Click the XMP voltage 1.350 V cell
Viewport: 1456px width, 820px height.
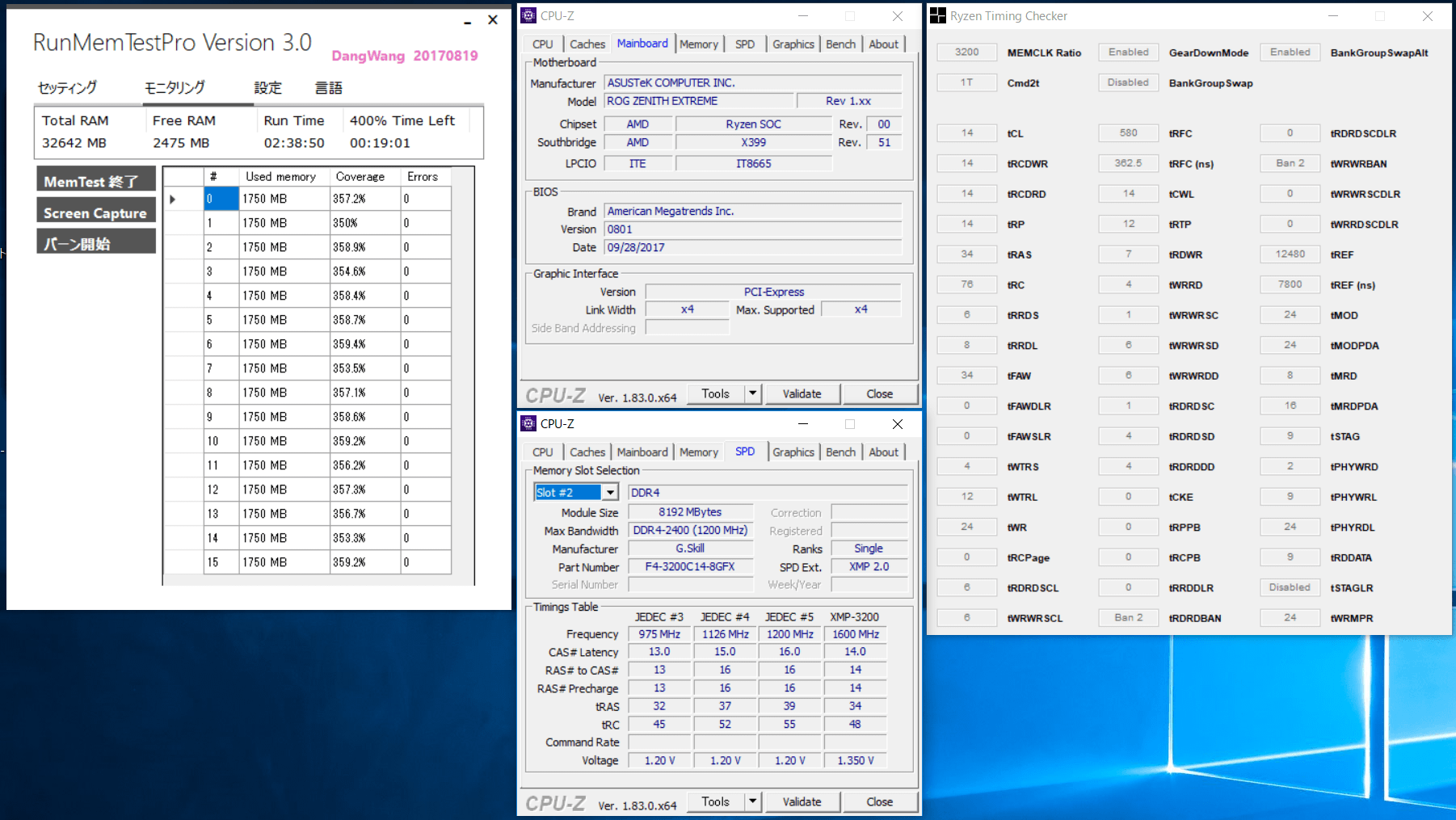coord(856,761)
